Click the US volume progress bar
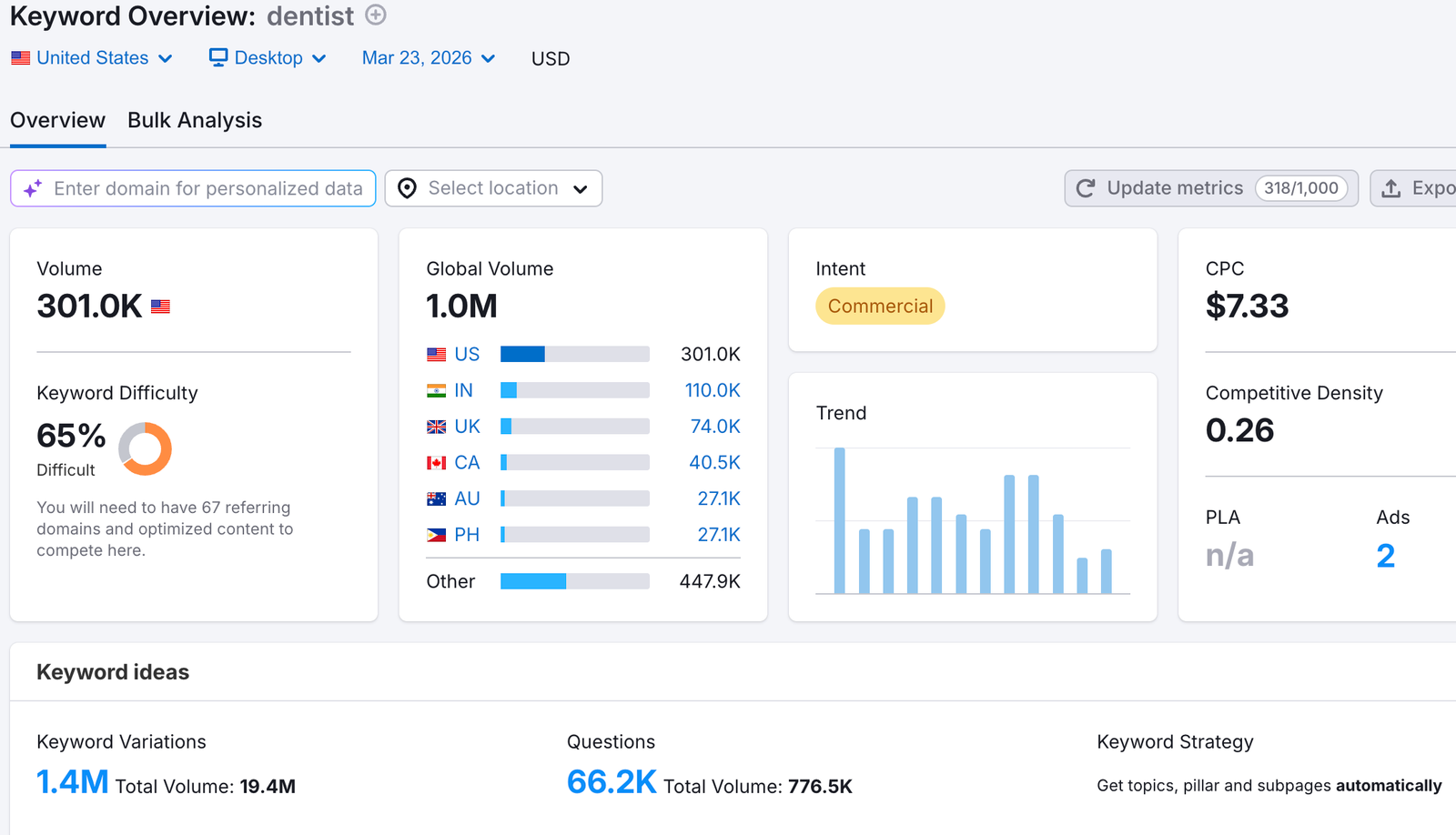The height and width of the screenshot is (835, 1456). point(575,354)
